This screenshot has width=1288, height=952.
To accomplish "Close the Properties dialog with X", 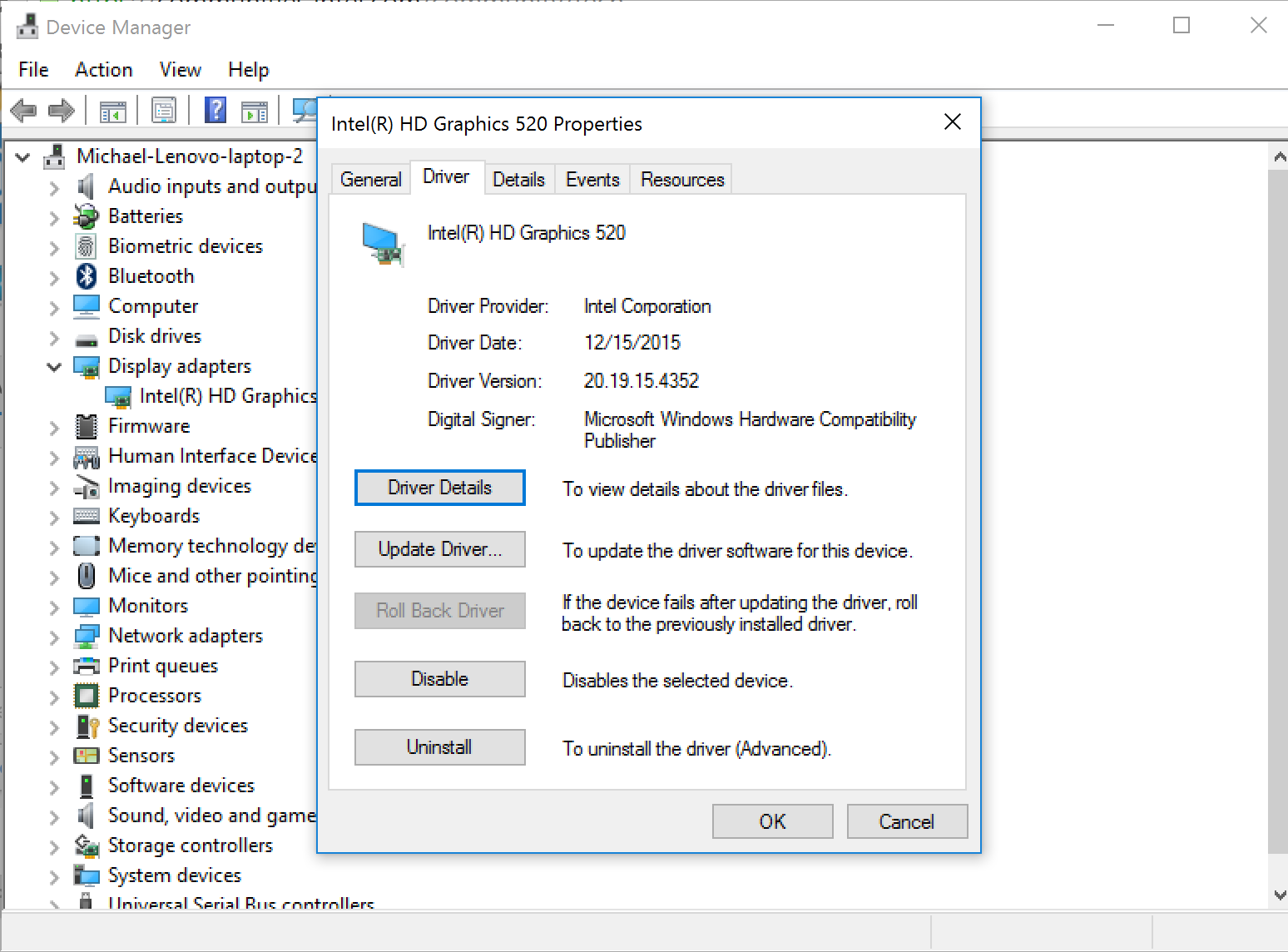I will [x=953, y=122].
